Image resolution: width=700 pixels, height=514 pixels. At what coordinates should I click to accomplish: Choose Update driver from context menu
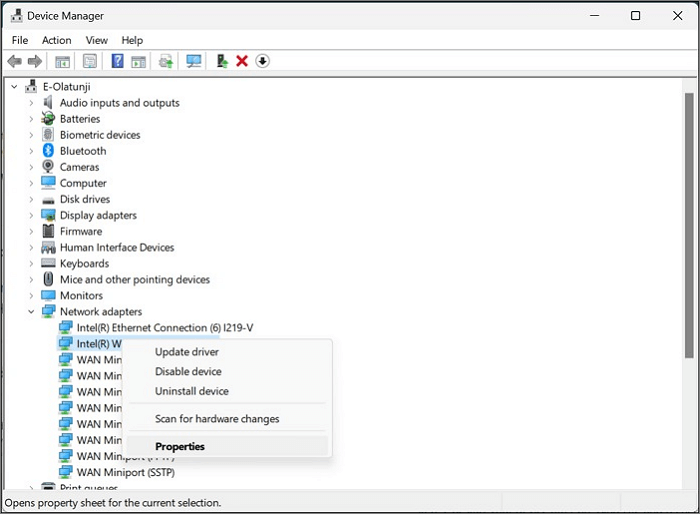pos(186,352)
